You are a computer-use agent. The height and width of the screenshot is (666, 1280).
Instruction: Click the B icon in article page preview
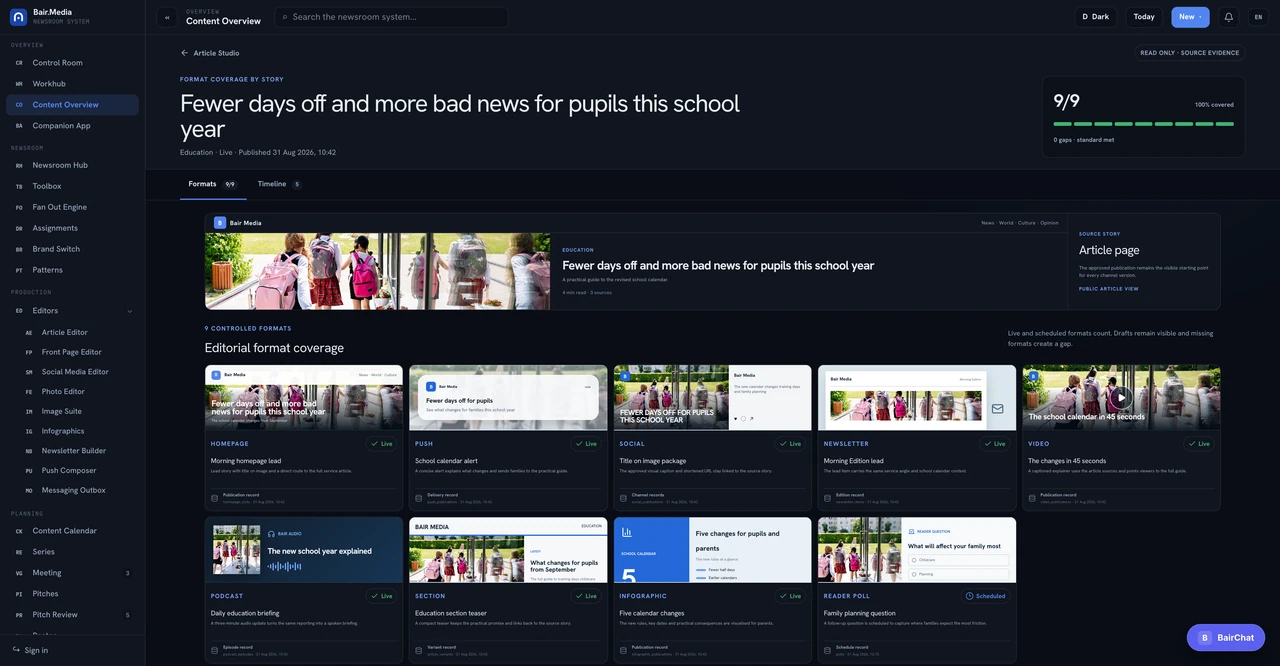tap(220, 223)
